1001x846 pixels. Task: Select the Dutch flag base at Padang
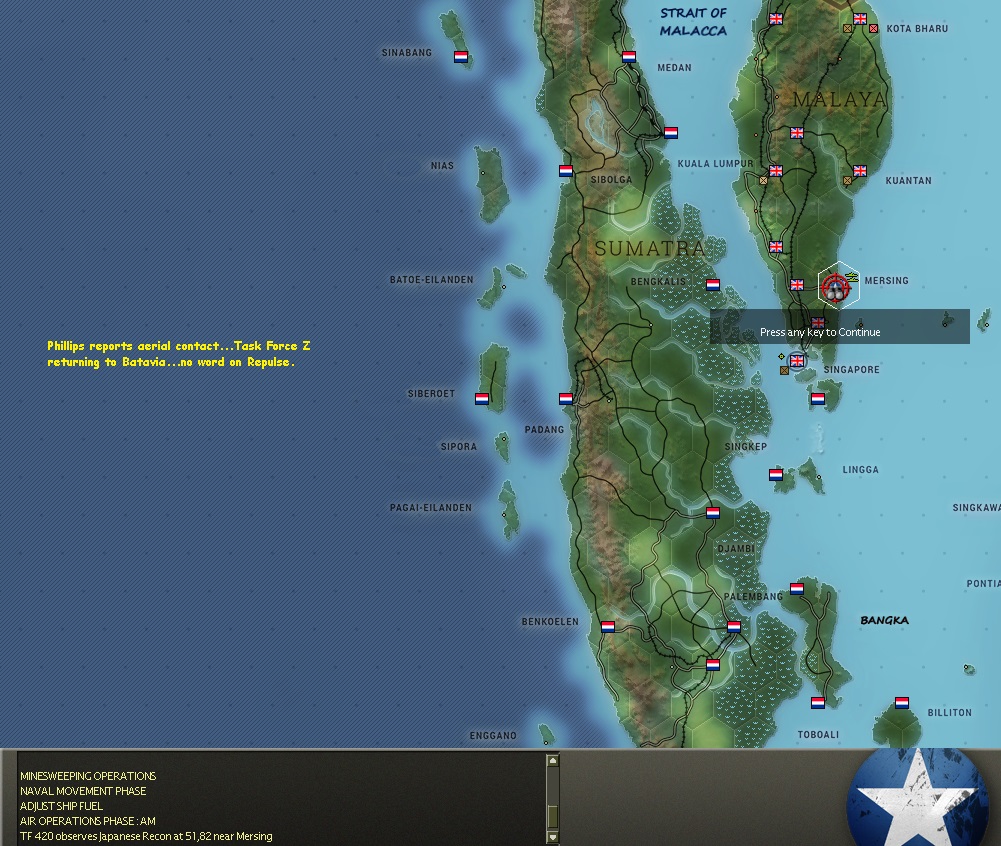(566, 399)
